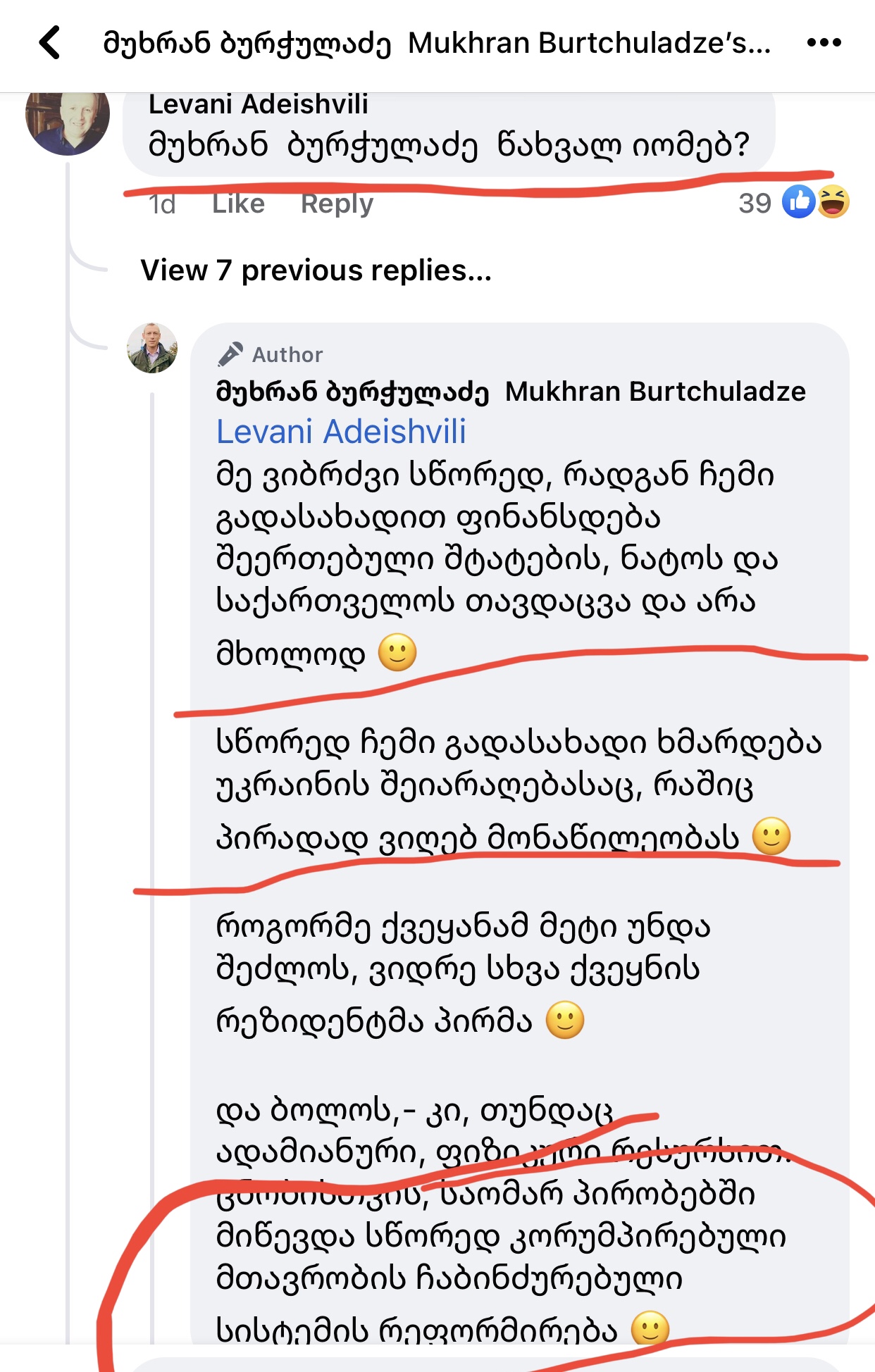Tap the laughing face reaction icon
875x1372 pixels.
(x=833, y=203)
